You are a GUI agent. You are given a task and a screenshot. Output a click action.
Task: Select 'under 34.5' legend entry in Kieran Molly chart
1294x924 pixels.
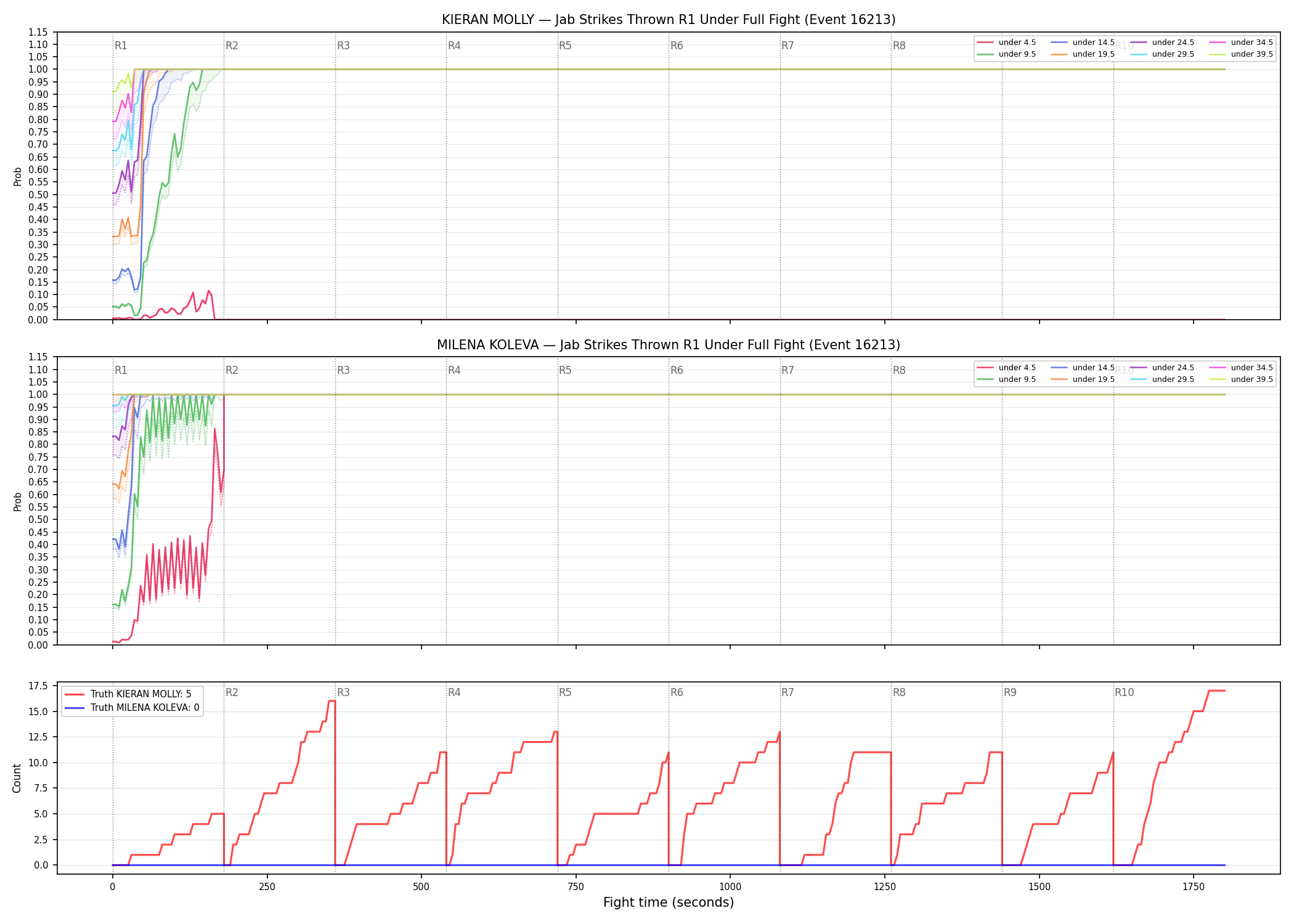[1242, 43]
